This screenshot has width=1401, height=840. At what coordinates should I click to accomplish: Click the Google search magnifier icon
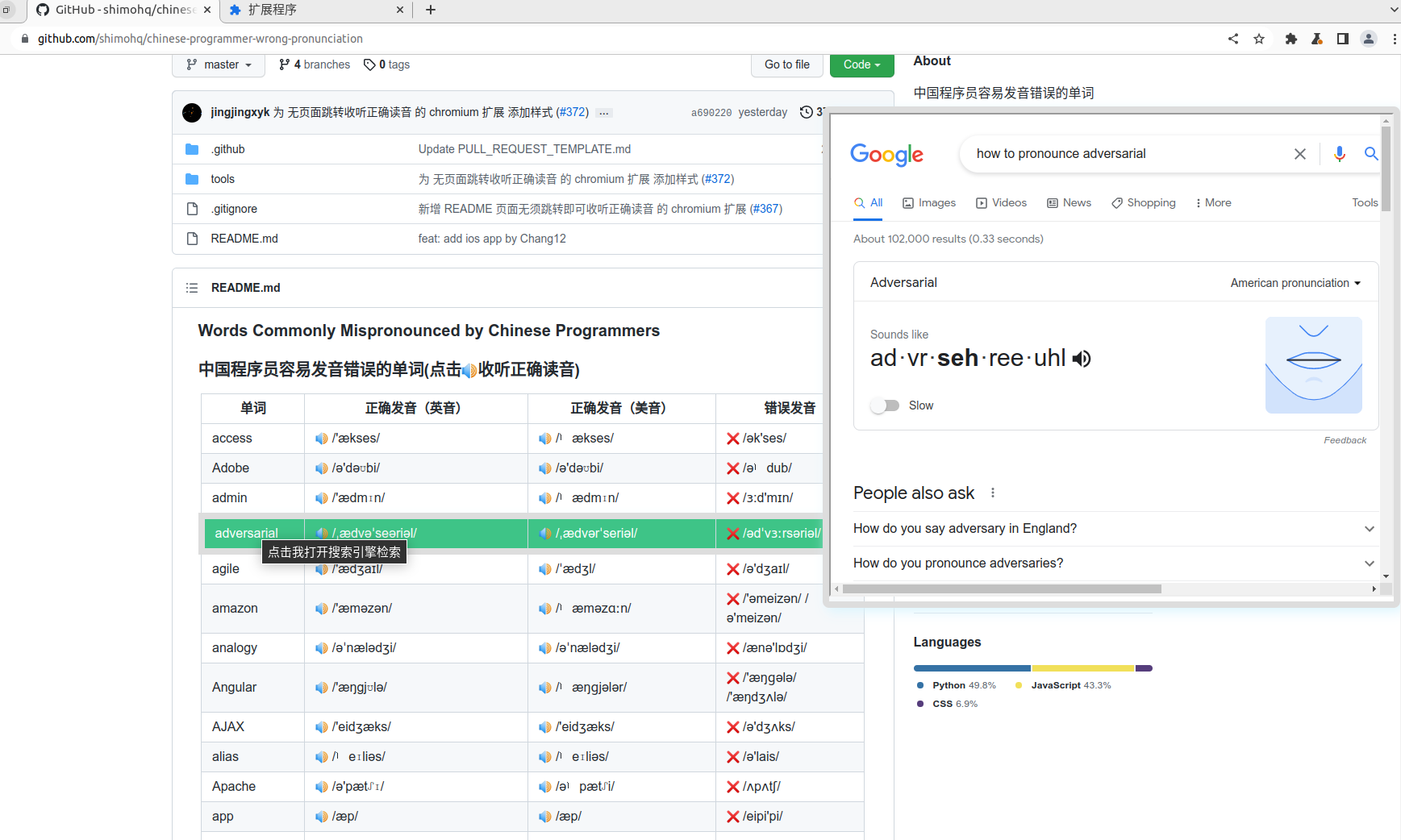(1370, 153)
